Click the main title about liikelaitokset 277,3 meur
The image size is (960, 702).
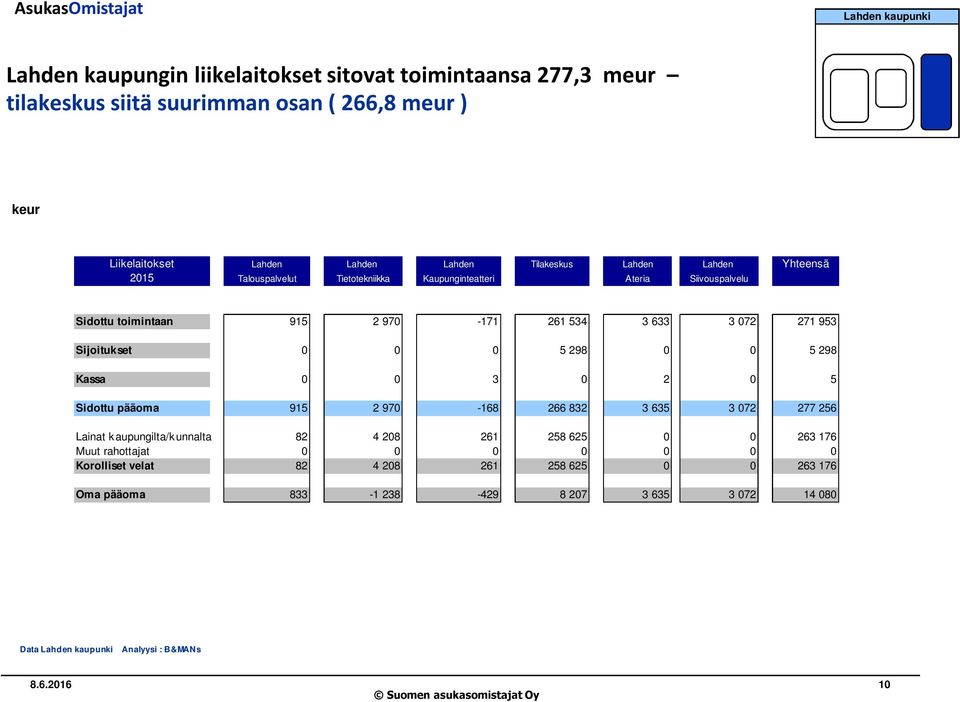tap(342, 75)
